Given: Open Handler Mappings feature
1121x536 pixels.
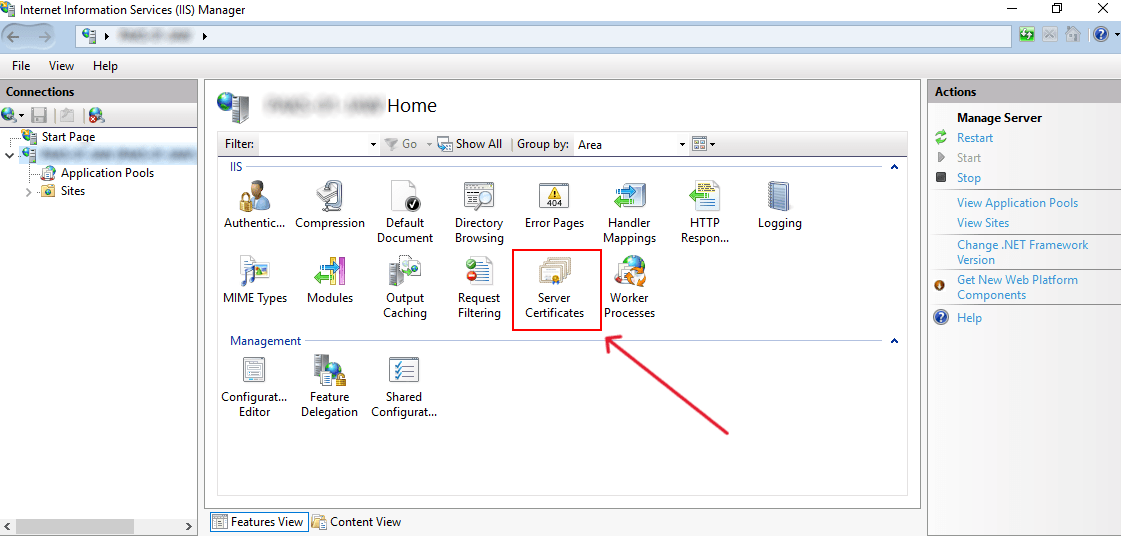Looking at the screenshot, I should [629, 212].
